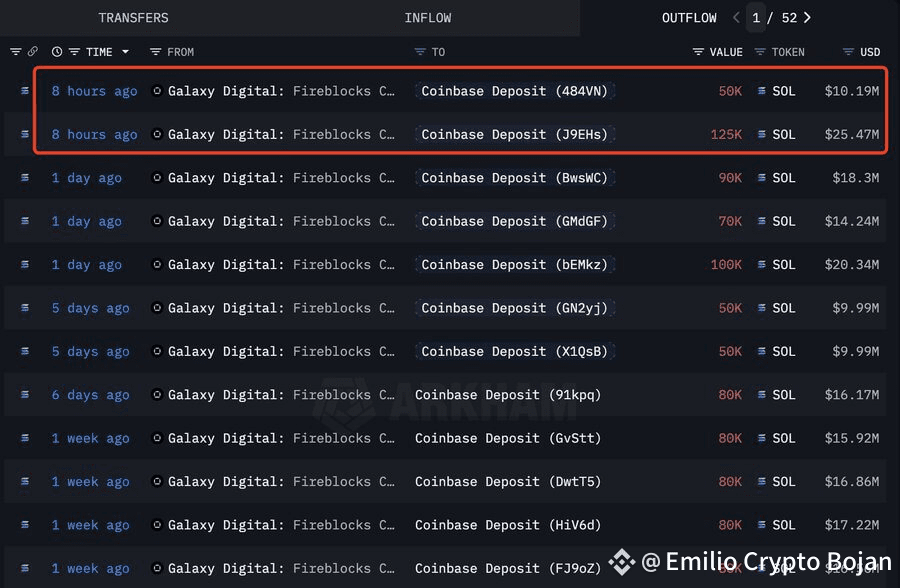Open the VALUE column filter

tap(698, 52)
